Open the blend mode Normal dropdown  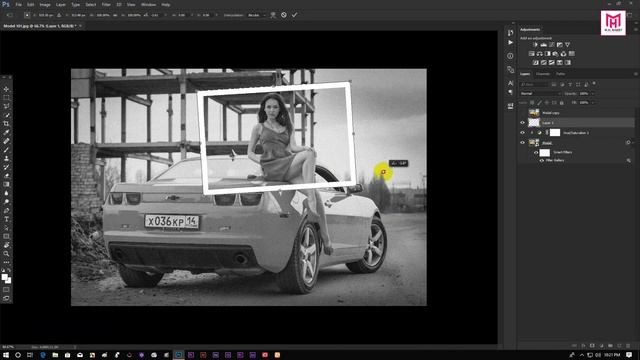(x=540, y=93)
